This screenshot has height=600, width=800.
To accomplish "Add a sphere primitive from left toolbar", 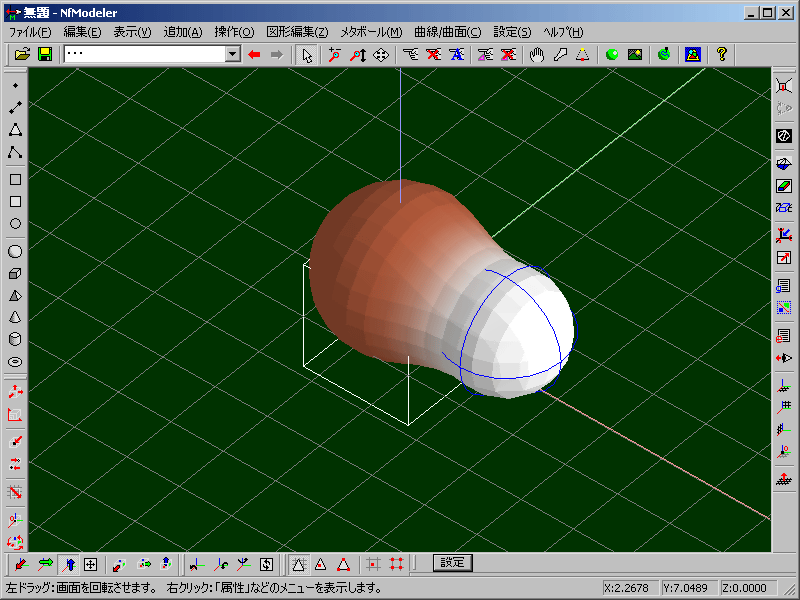I will click(15, 251).
